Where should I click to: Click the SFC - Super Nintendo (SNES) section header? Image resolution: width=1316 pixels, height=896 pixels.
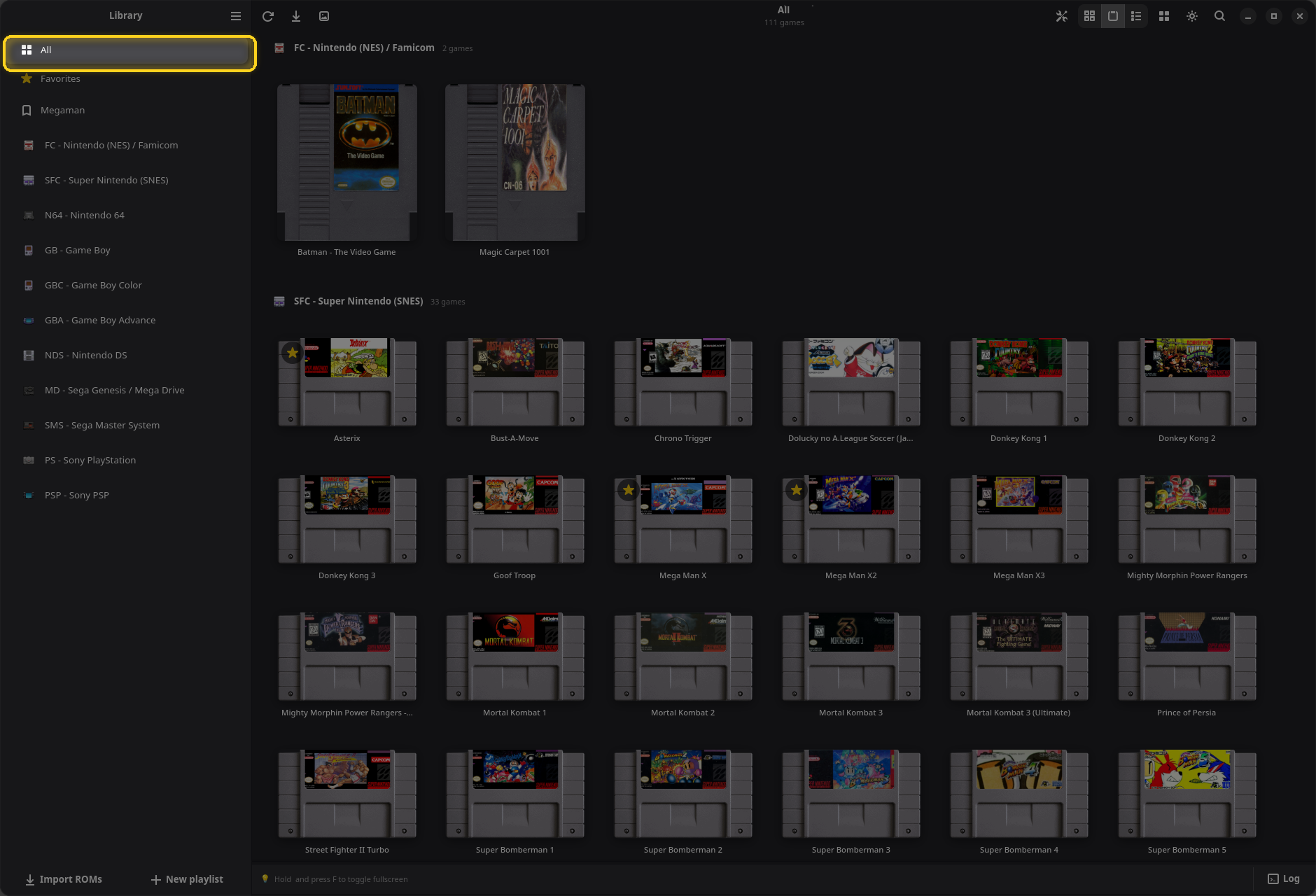click(358, 301)
